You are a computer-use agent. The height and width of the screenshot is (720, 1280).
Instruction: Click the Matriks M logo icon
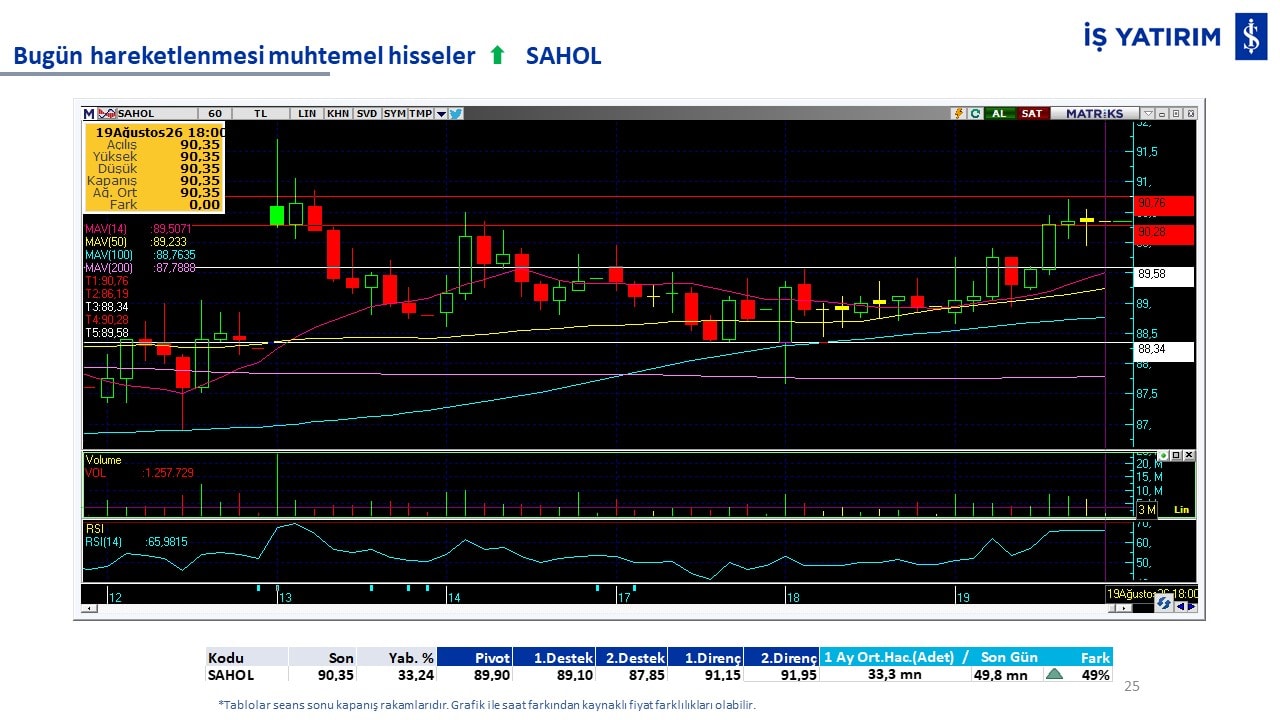pos(89,114)
